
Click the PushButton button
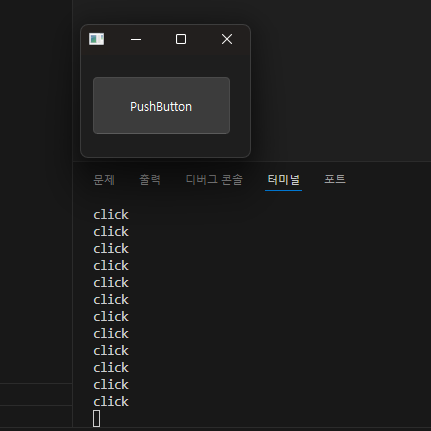click(x=161, y=106)
